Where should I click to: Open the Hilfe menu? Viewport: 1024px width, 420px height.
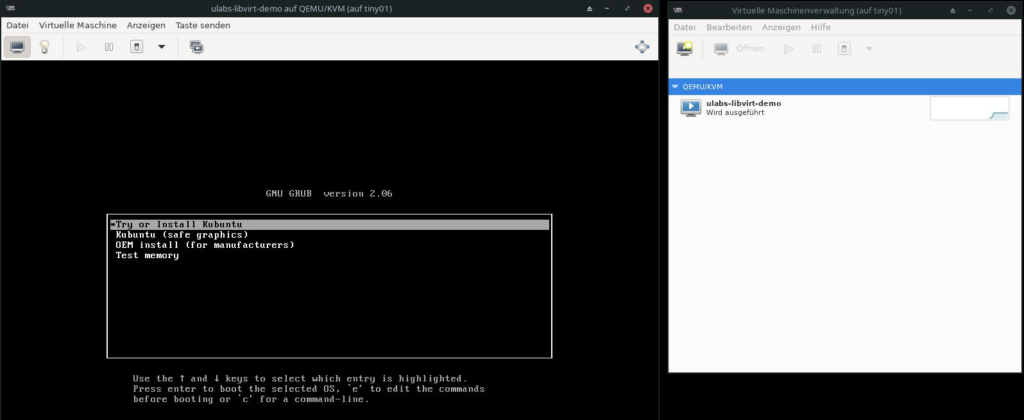pos(821,27)
